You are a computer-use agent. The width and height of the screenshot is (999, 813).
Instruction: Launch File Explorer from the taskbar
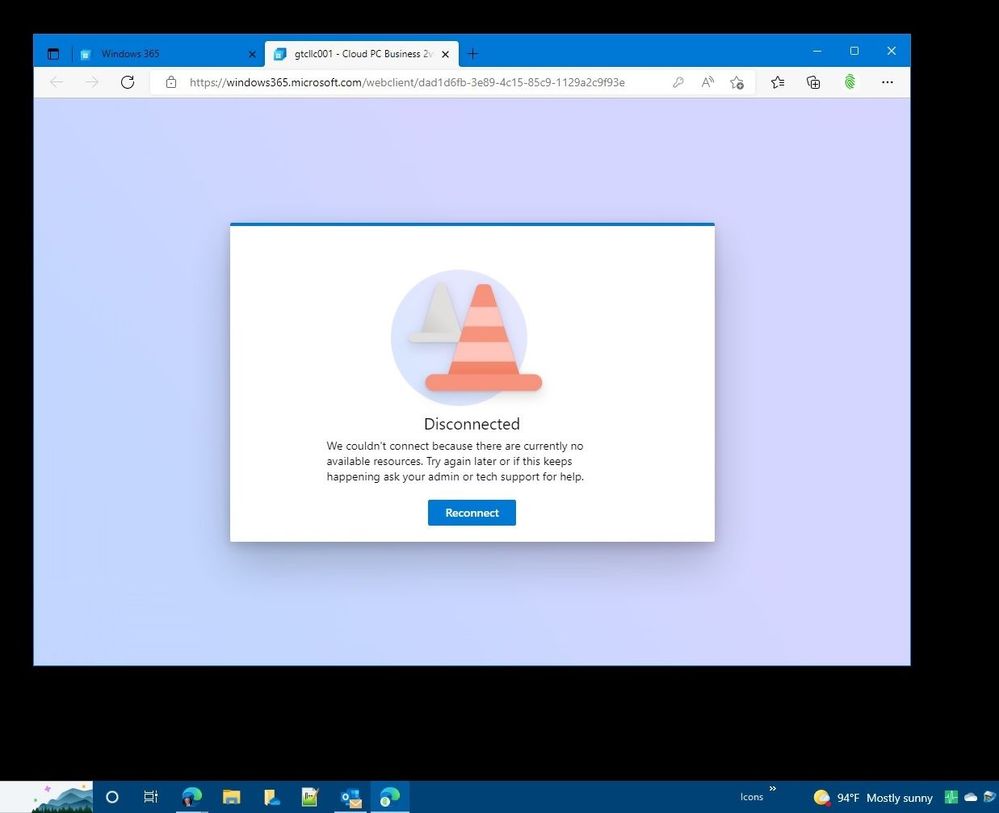click(231, 797)
